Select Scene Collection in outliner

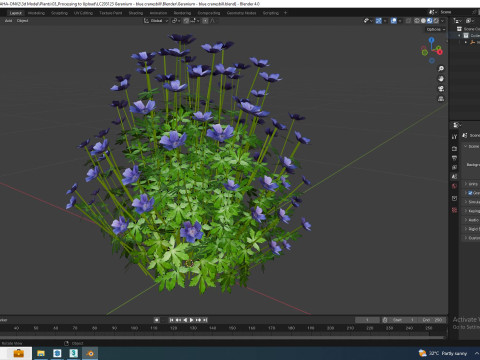point(471,29)
